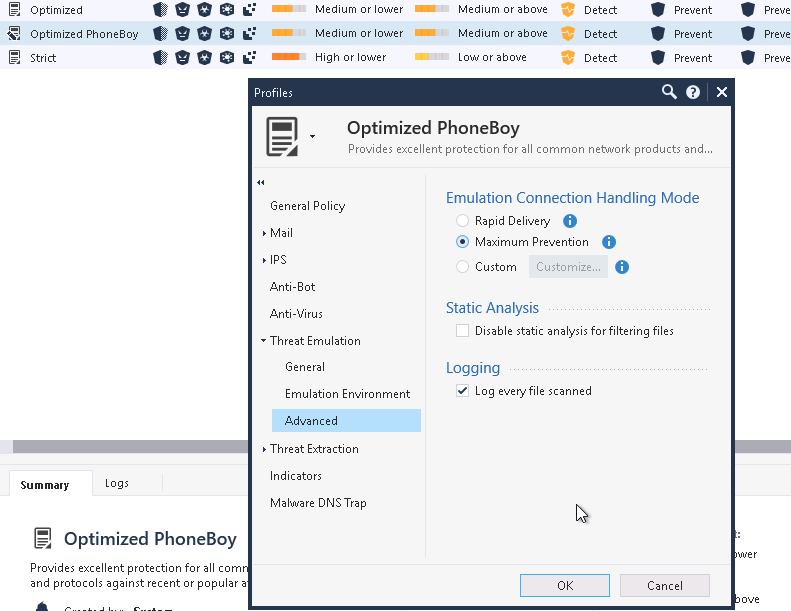Click profile icon in Summary pane

pos(43,538)
